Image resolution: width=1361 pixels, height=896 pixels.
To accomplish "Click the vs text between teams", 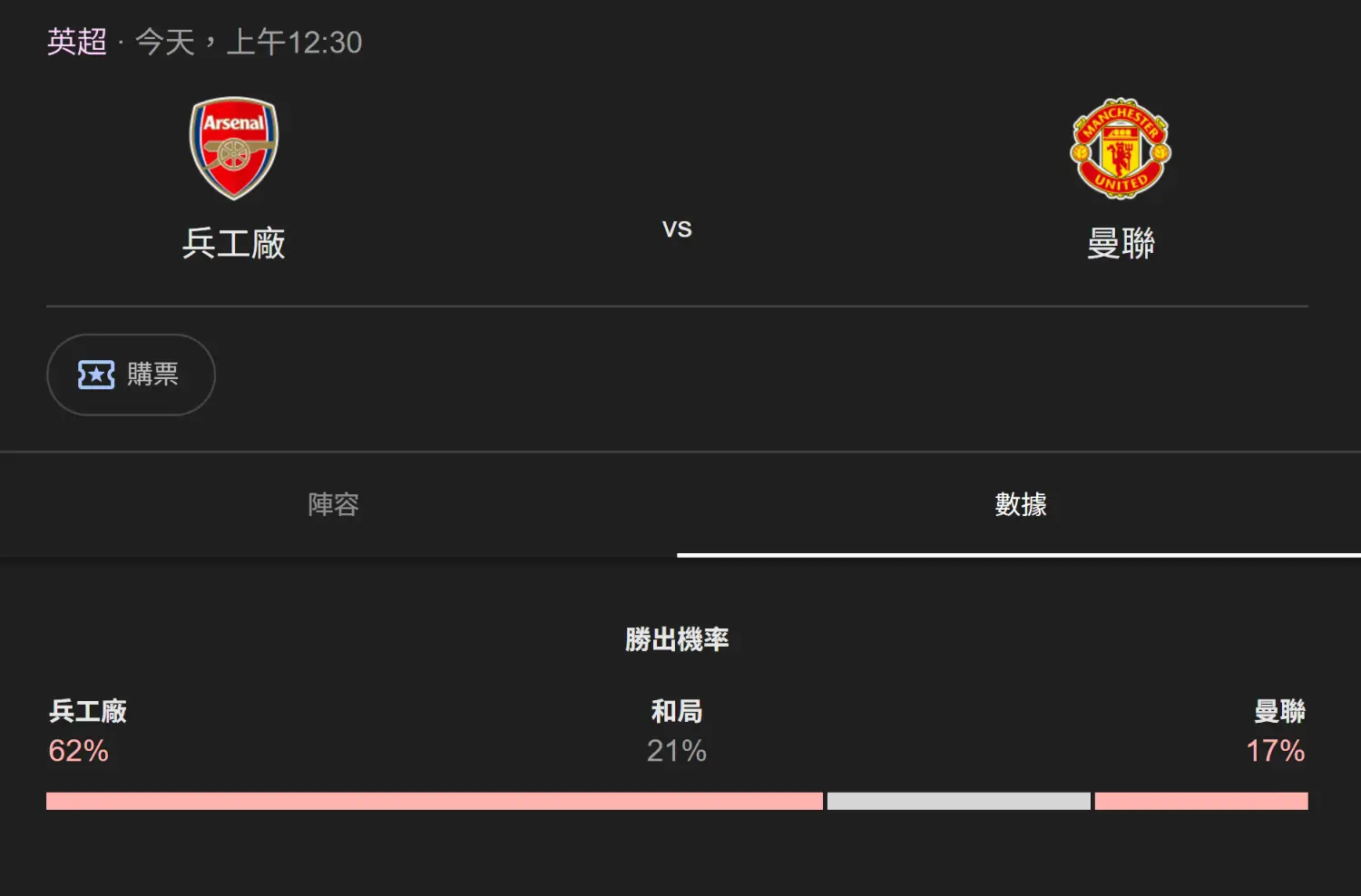I will click(677, 229).
